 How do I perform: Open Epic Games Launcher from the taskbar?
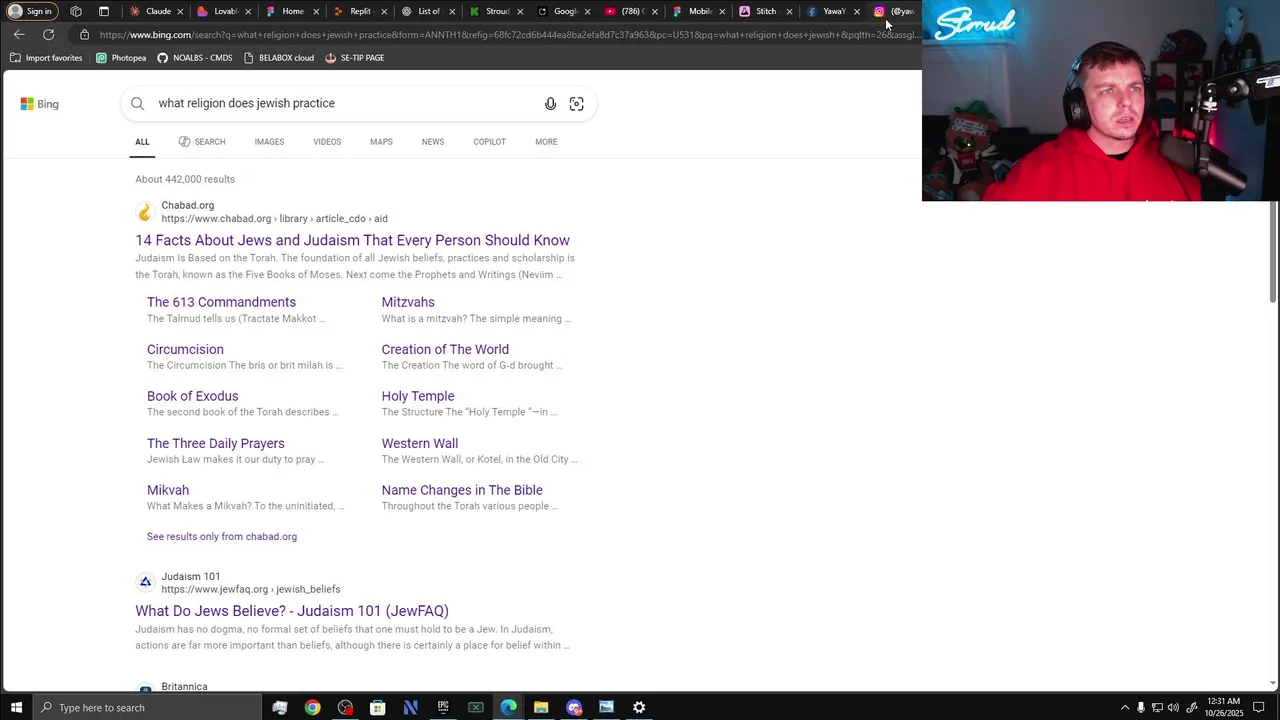coord(443,708)
